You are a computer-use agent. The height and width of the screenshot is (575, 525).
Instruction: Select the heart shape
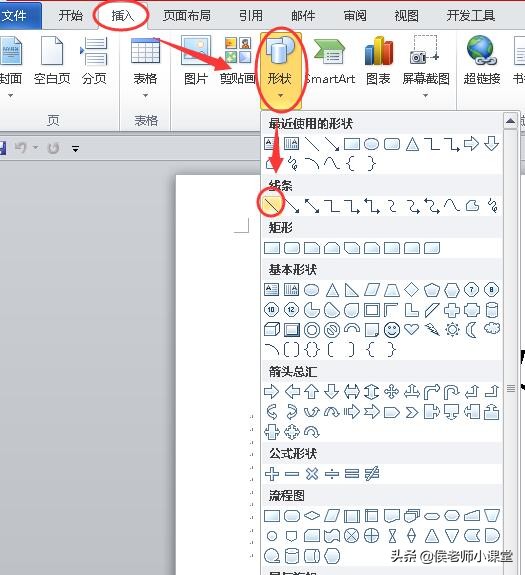coord(411,329)
